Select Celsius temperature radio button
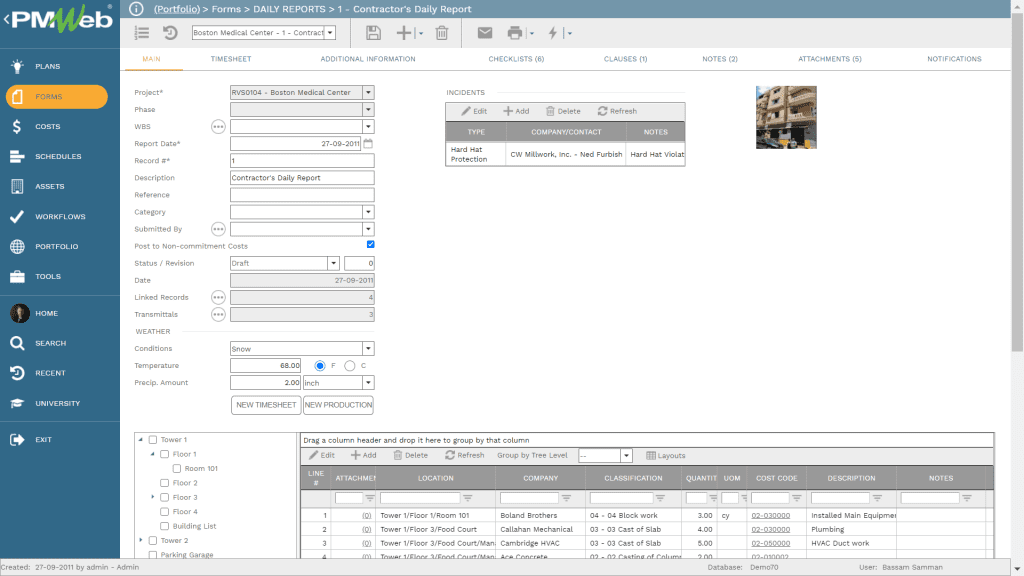Image resolution: width=1024 pixels, height=576 pixels. click(x=350, y=366)
